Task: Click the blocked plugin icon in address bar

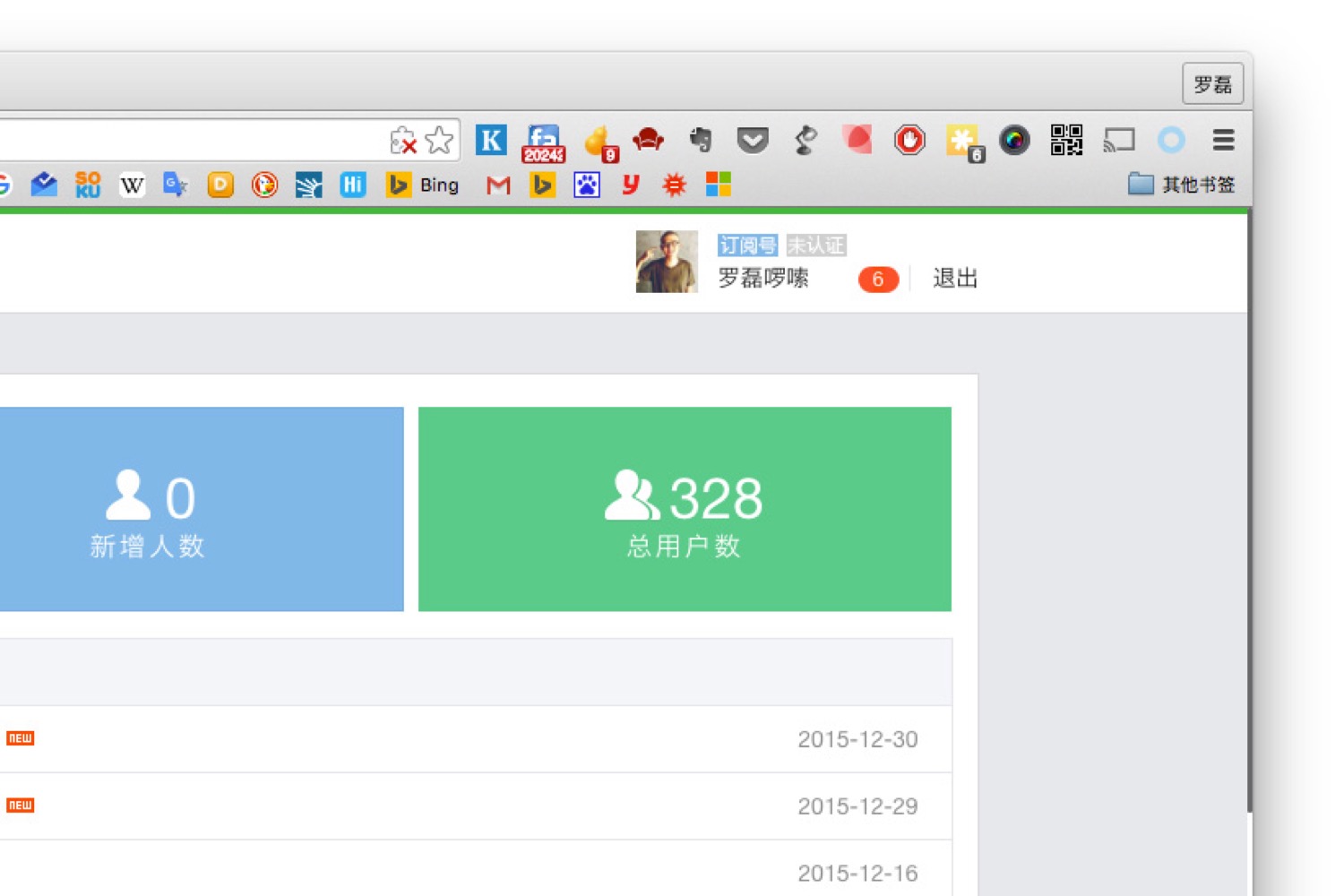Action: tap(403, 141)
